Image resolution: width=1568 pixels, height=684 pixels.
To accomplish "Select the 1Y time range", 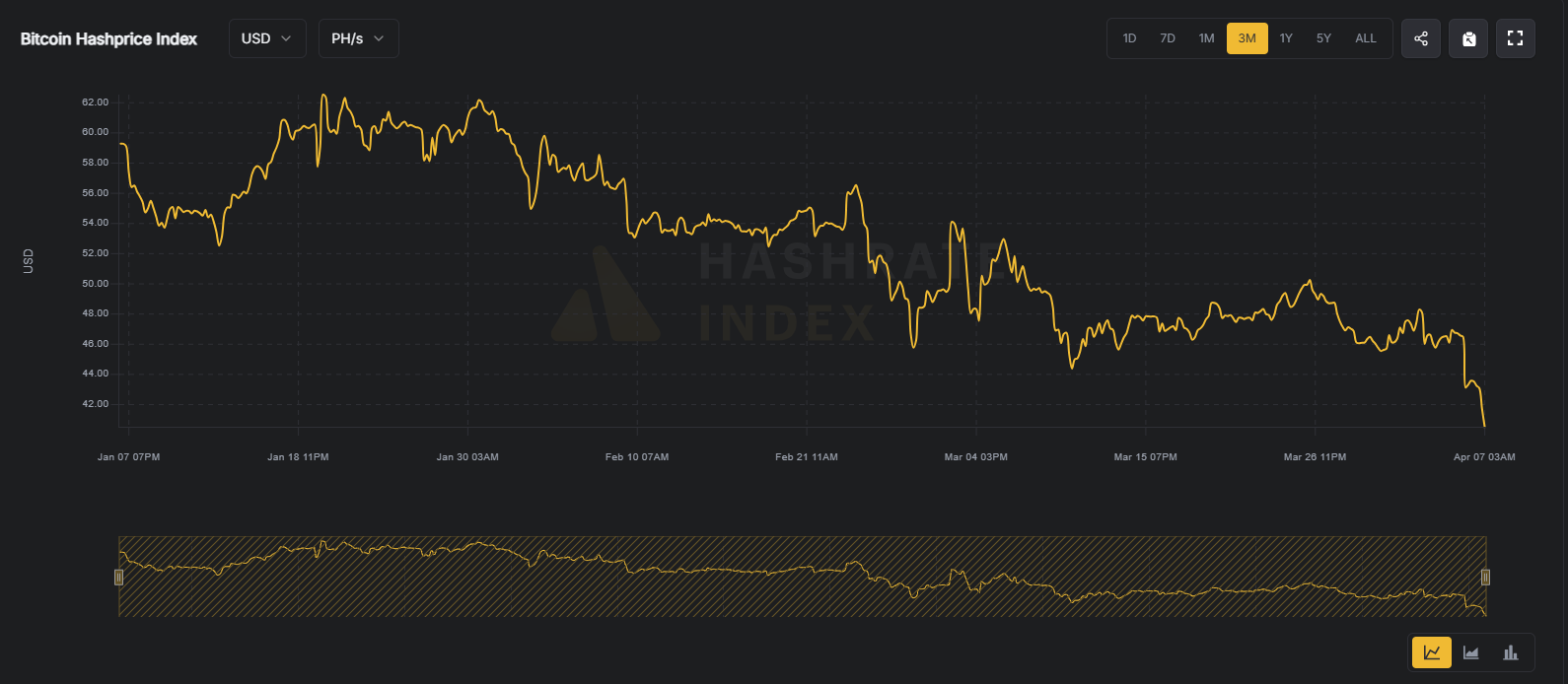I will pyautogui.click(x=1286, y=38).
